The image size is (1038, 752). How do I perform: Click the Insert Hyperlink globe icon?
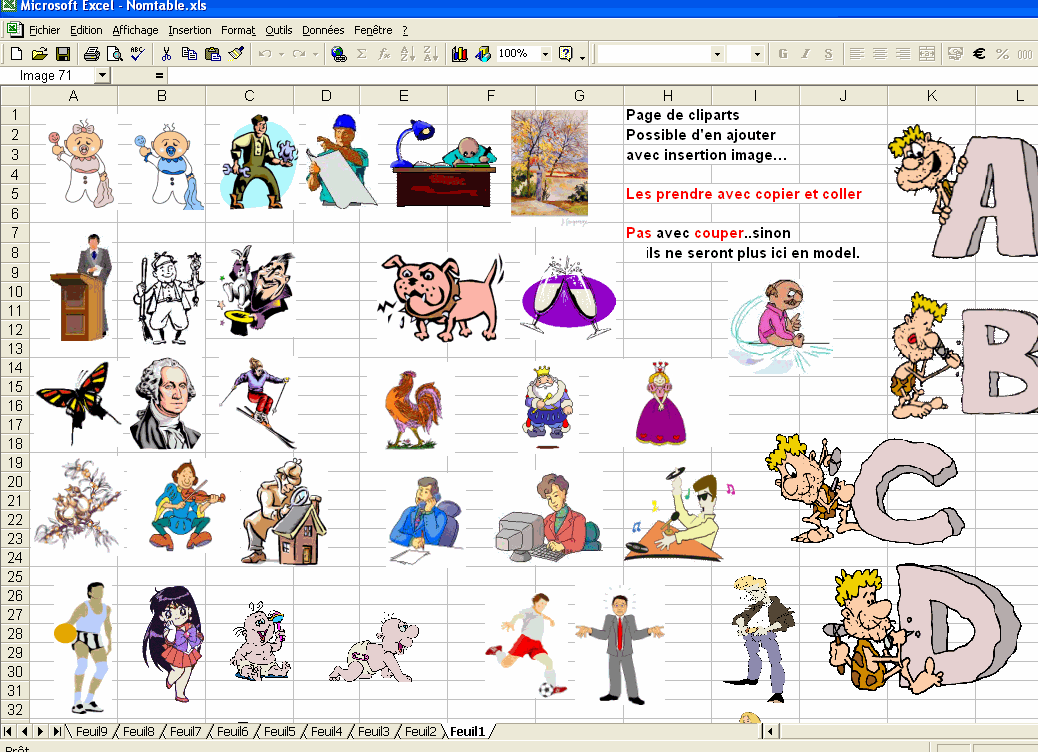click(x=338, y=54)
